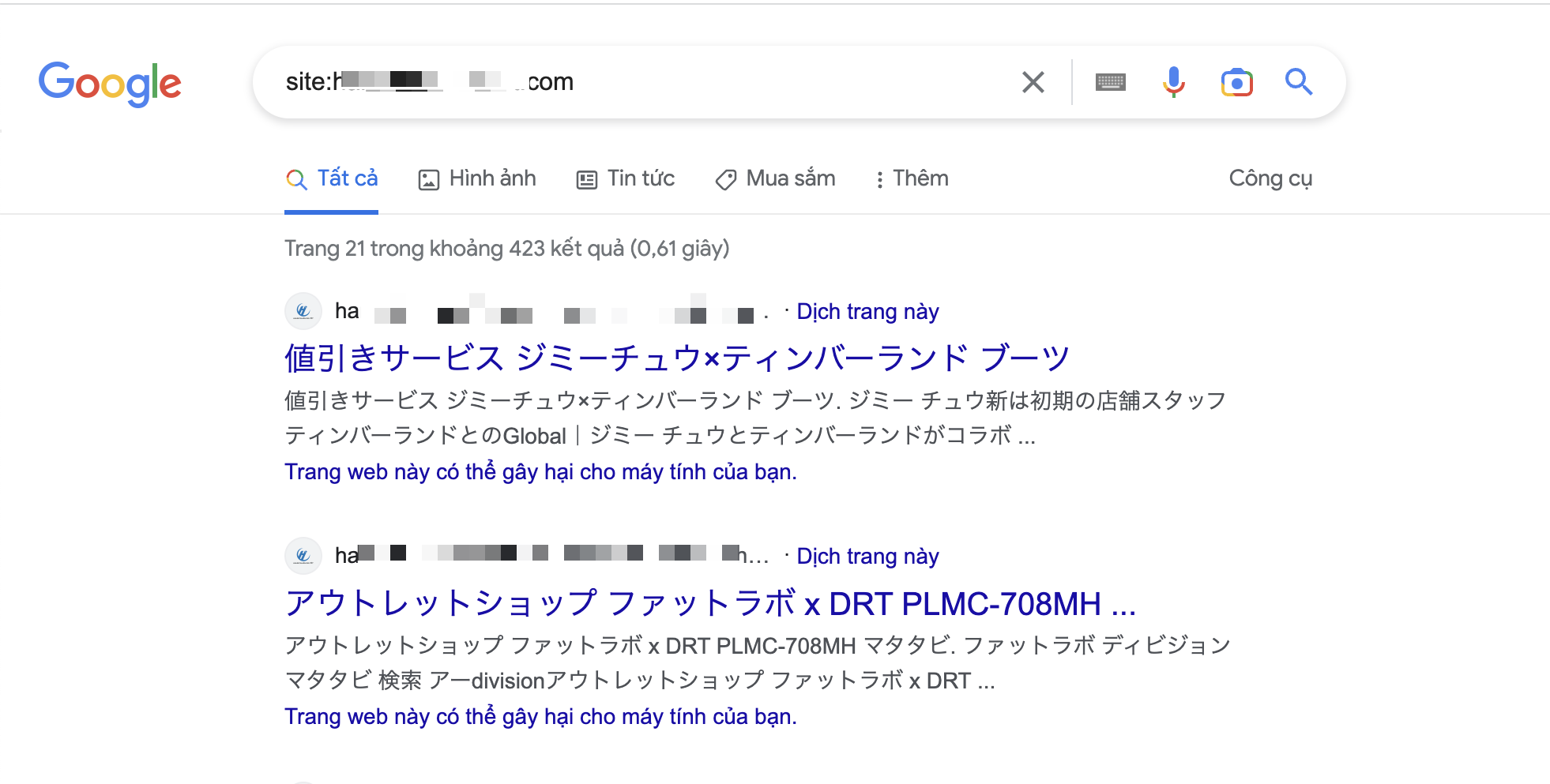The height and width of the screenshot is (784, 1550).
Task: Clear the search box with X
Action: (1033, 82)
